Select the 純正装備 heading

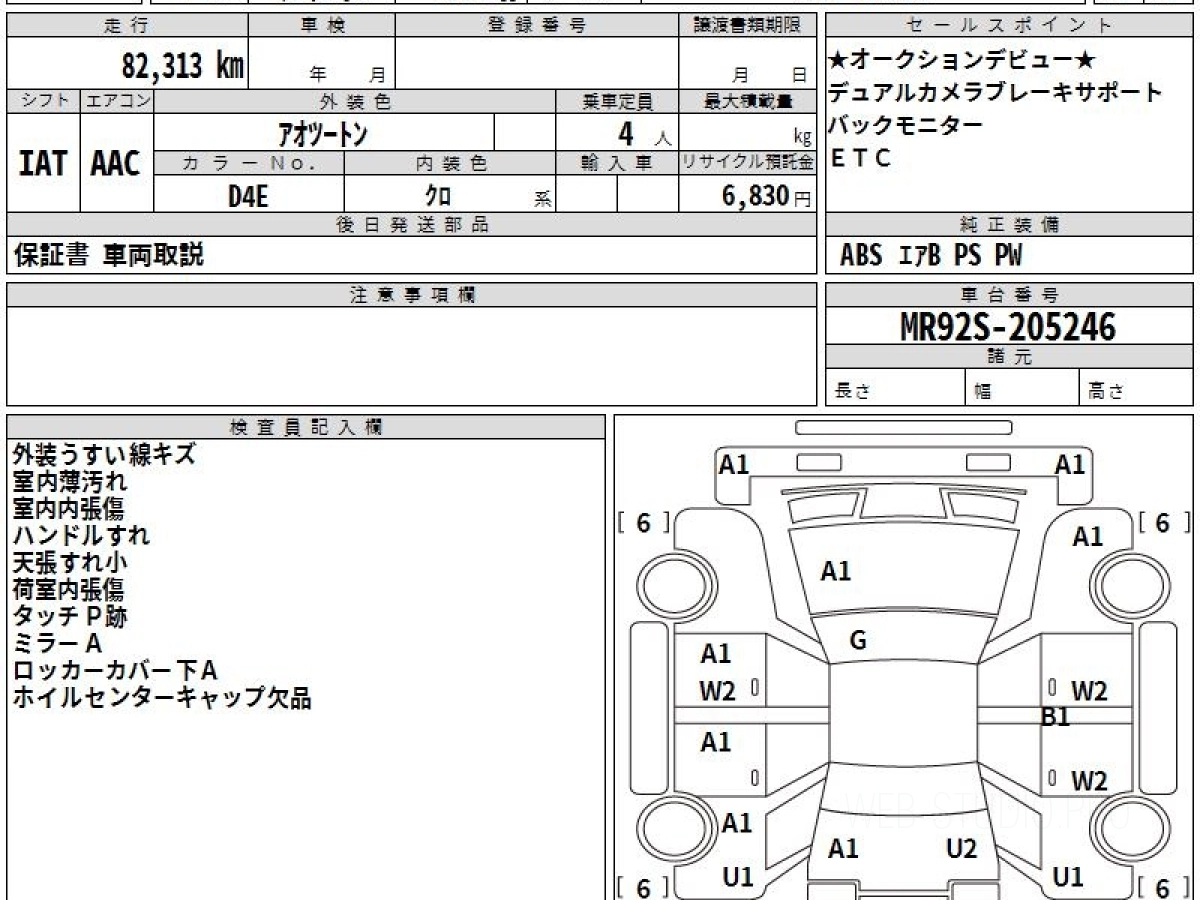[1010, 225]
